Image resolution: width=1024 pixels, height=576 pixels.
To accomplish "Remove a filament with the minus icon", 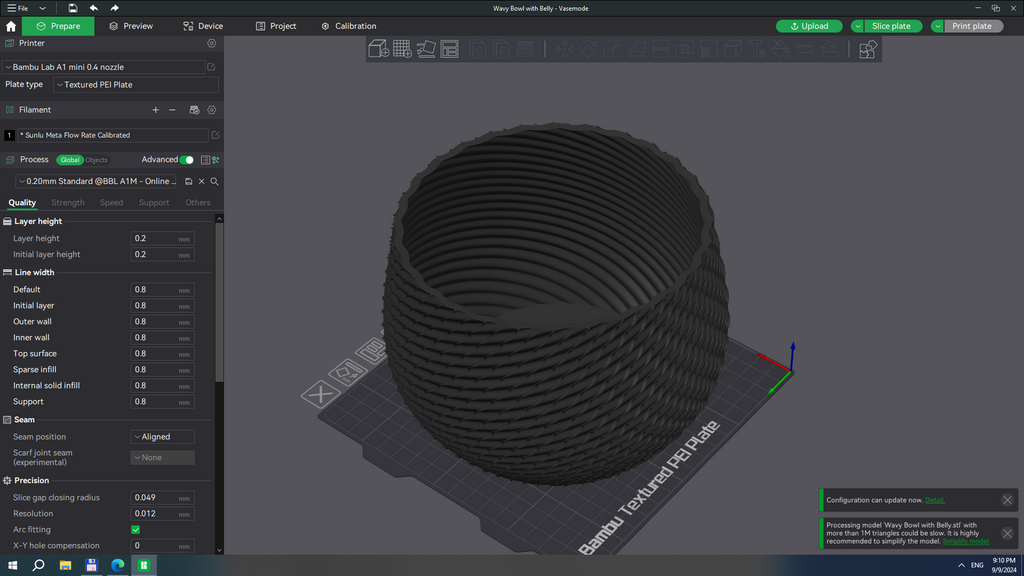I will coord(172,110).
